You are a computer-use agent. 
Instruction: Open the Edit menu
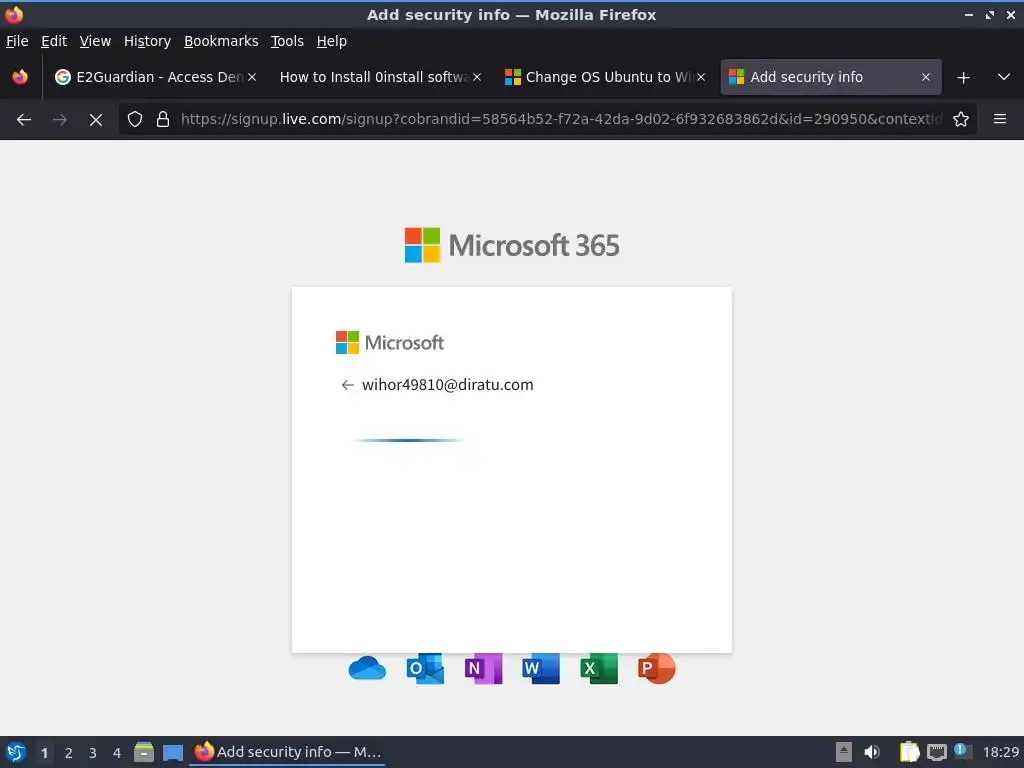click(54, 41)
